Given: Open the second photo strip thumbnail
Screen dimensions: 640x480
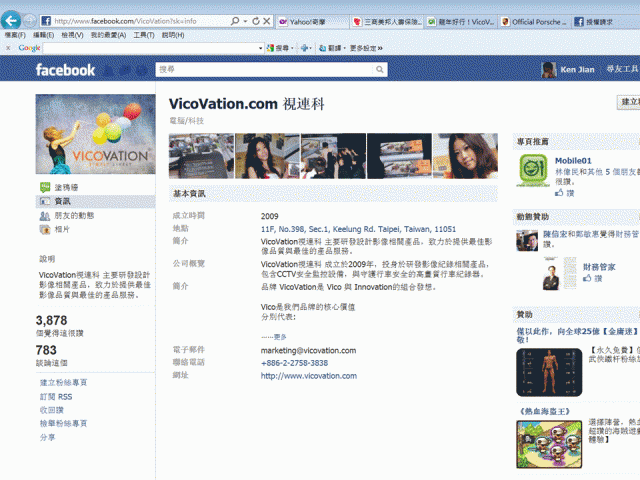Looking at the screenshot, I should [267, 156].
